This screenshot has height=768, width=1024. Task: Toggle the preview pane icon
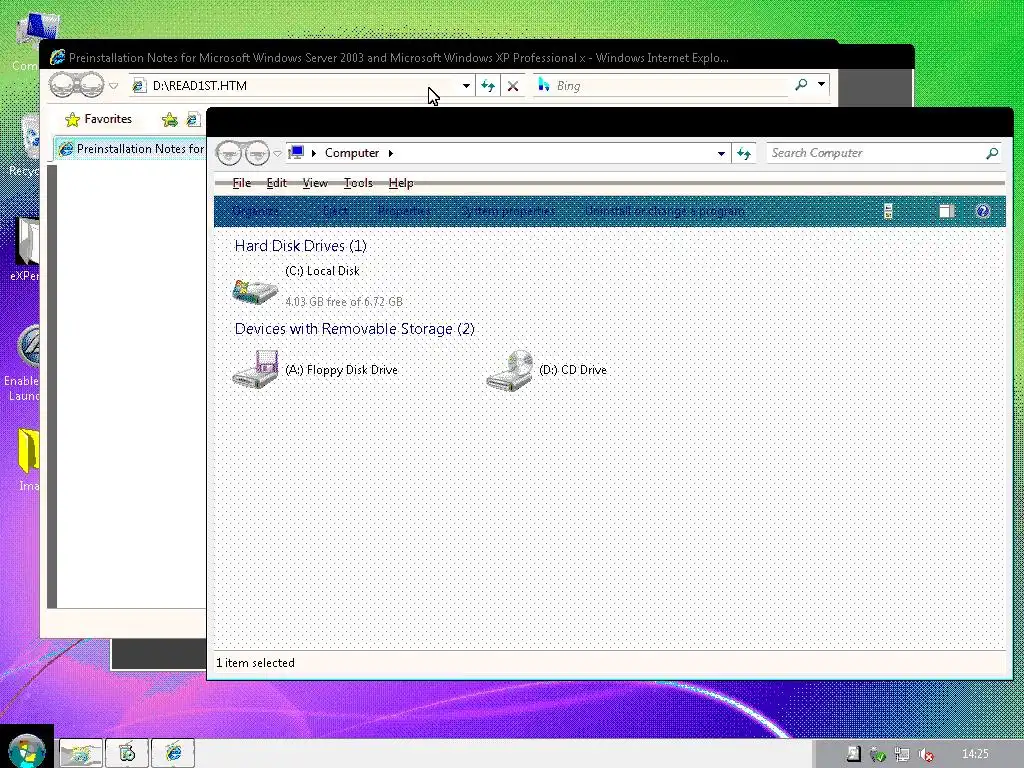[x=947, y=211]
